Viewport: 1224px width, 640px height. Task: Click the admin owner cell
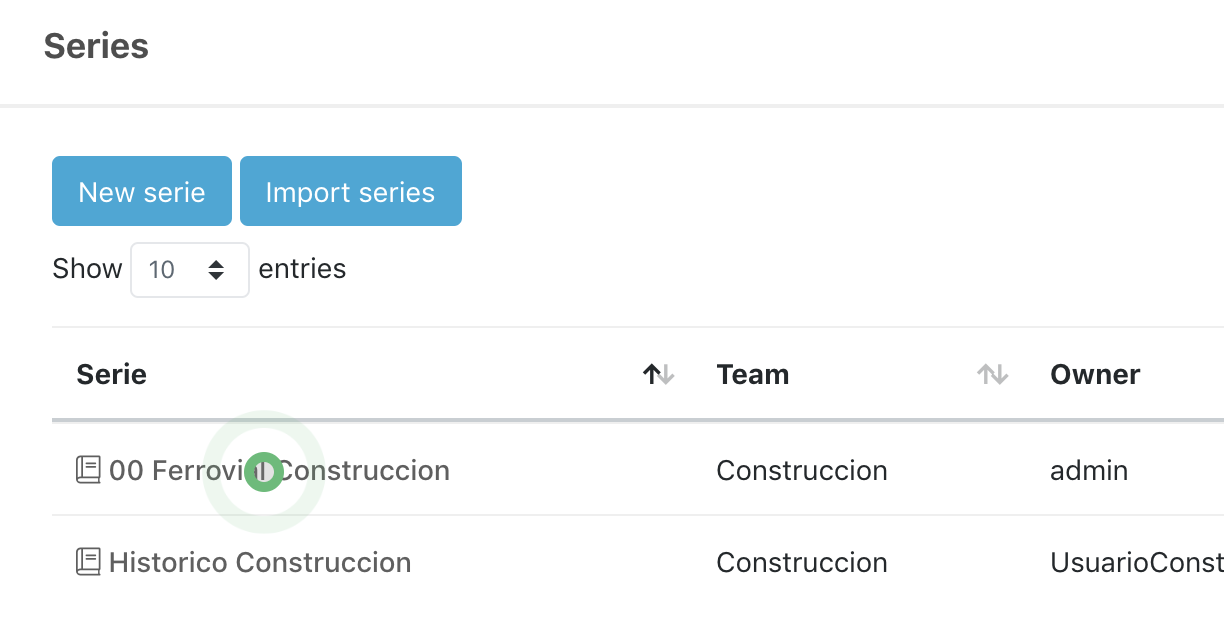tap(1089, 470)
